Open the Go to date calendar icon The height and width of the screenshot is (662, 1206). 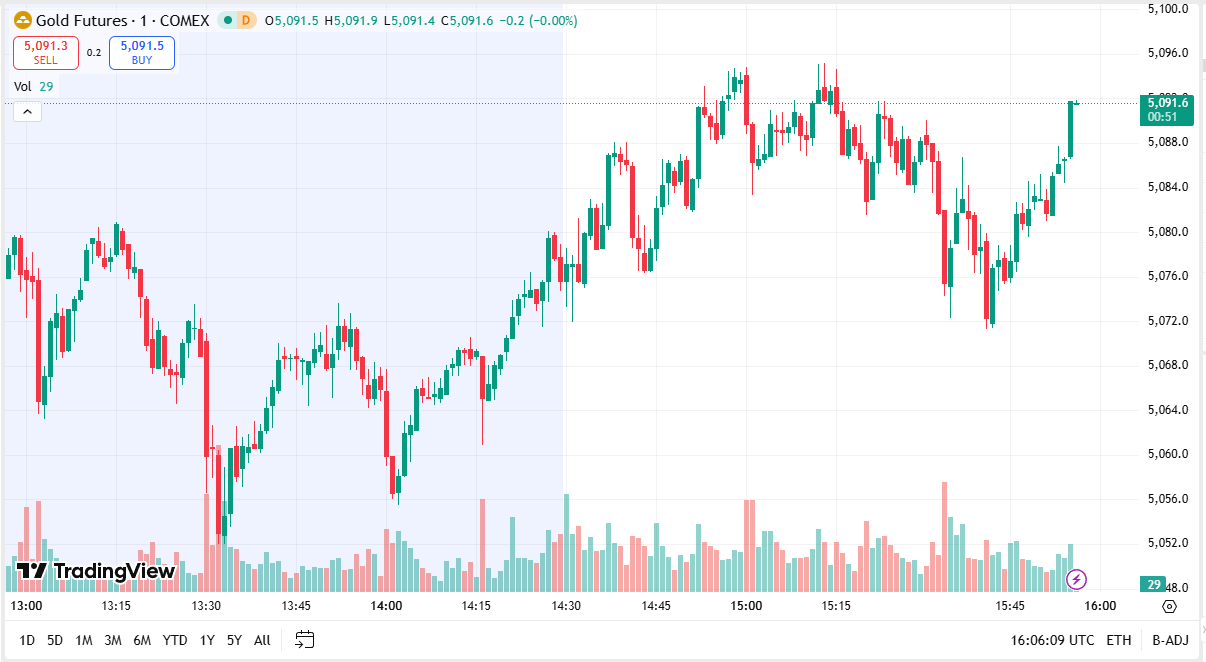pyautogui.click(x=305, y=640)
